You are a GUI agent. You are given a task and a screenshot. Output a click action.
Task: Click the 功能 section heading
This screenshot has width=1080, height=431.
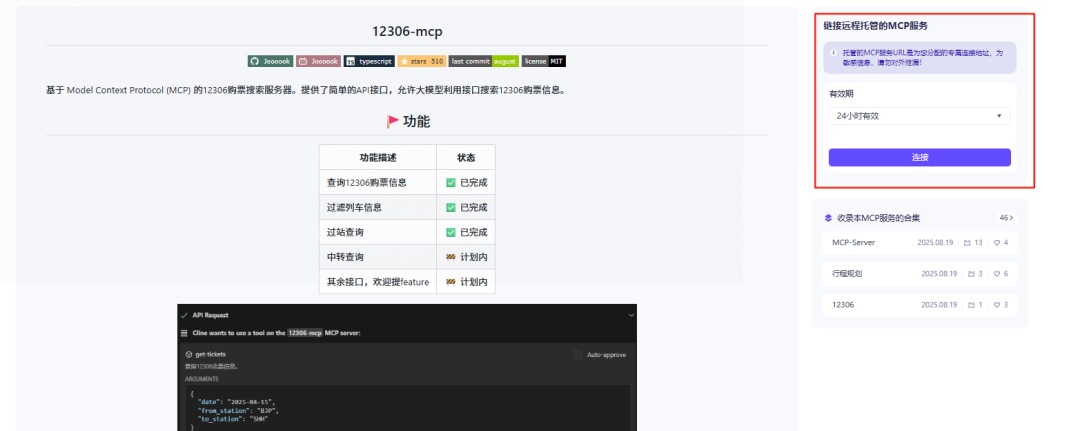(416, 122)
